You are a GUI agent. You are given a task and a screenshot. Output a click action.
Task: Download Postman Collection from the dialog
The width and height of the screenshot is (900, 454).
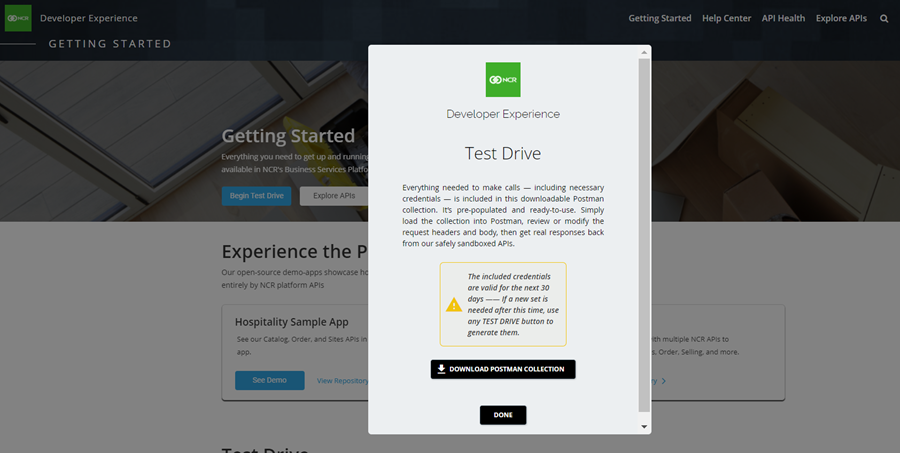(503, 369)
